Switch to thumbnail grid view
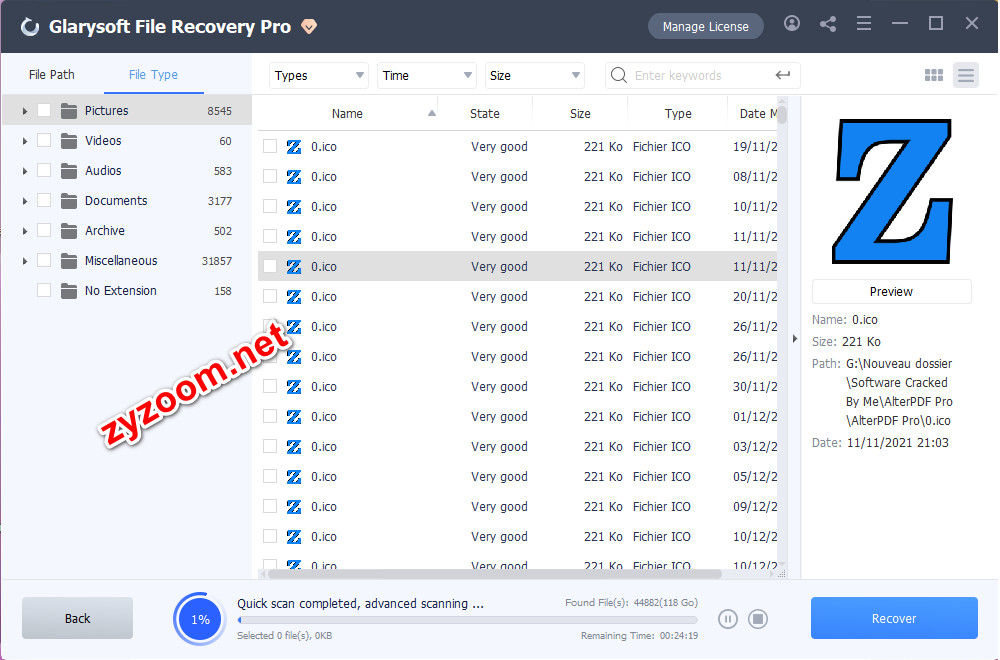1000x660 pixels. click(934, 75)
